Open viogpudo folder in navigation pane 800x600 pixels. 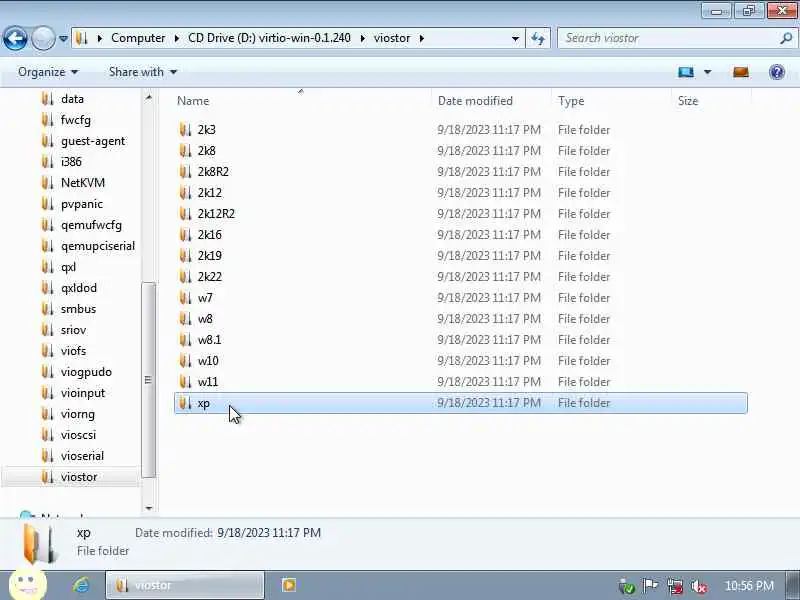pyautogui.click(x=86, y=372)
